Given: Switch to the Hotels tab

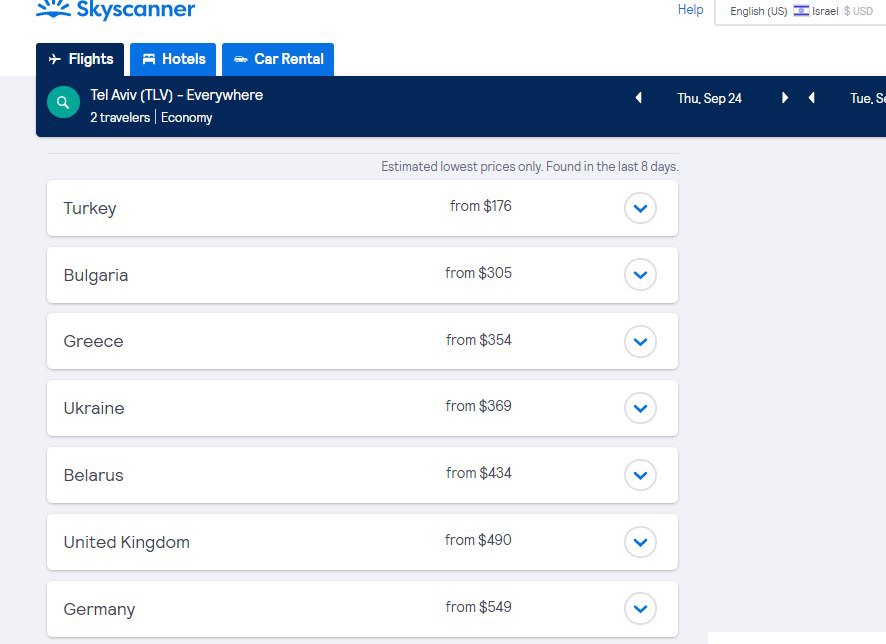Looking at the screenshot, I should click(173, 59).
